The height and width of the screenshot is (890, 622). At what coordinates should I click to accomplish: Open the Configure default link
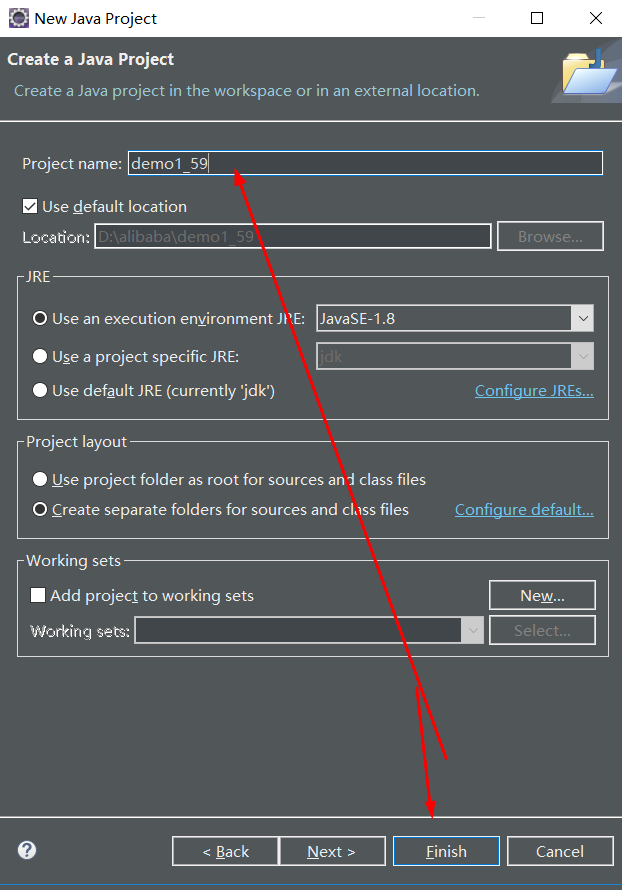[x=524, y=510]
